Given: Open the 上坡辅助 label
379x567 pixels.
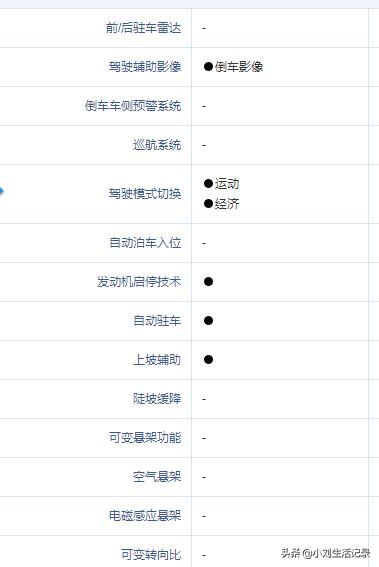Looking at the screenshot, I should [x=157, y=360].
